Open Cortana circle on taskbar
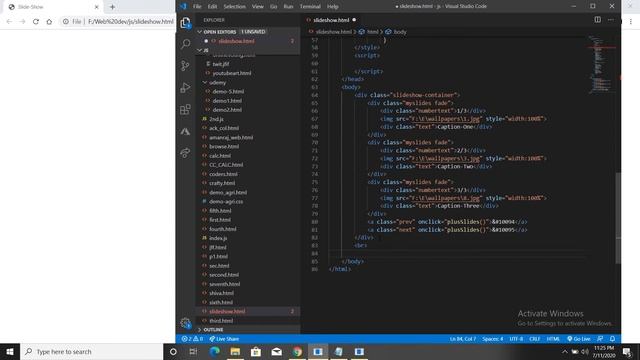This screenshot has width=640, height=360. [x=173, y=351]
